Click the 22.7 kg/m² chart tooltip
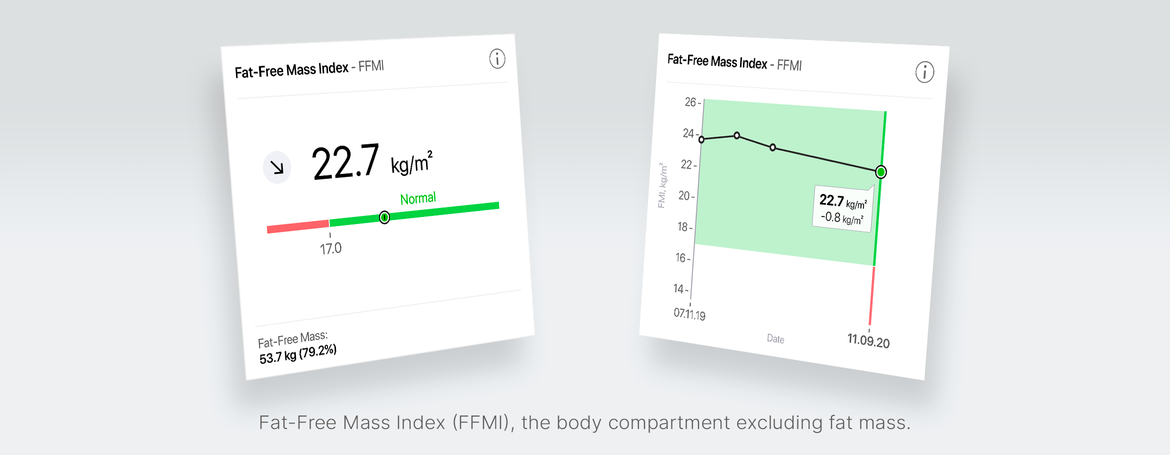This screenshot has width=1170, height=455. [842, 210]
